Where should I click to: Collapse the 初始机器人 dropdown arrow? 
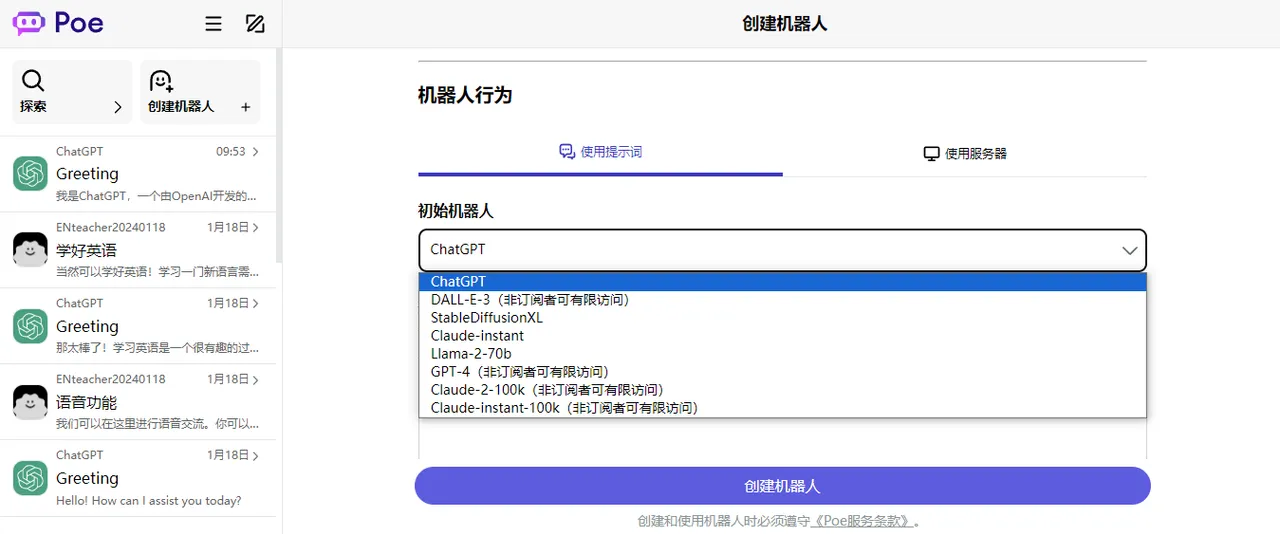[x=1130, y=251]
